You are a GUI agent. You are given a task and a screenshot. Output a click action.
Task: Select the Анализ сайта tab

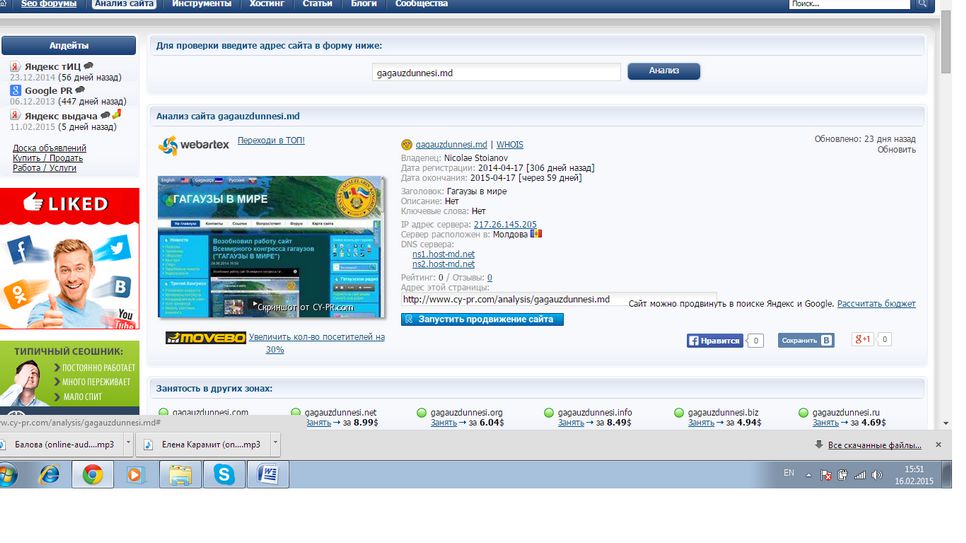point(124,4)
